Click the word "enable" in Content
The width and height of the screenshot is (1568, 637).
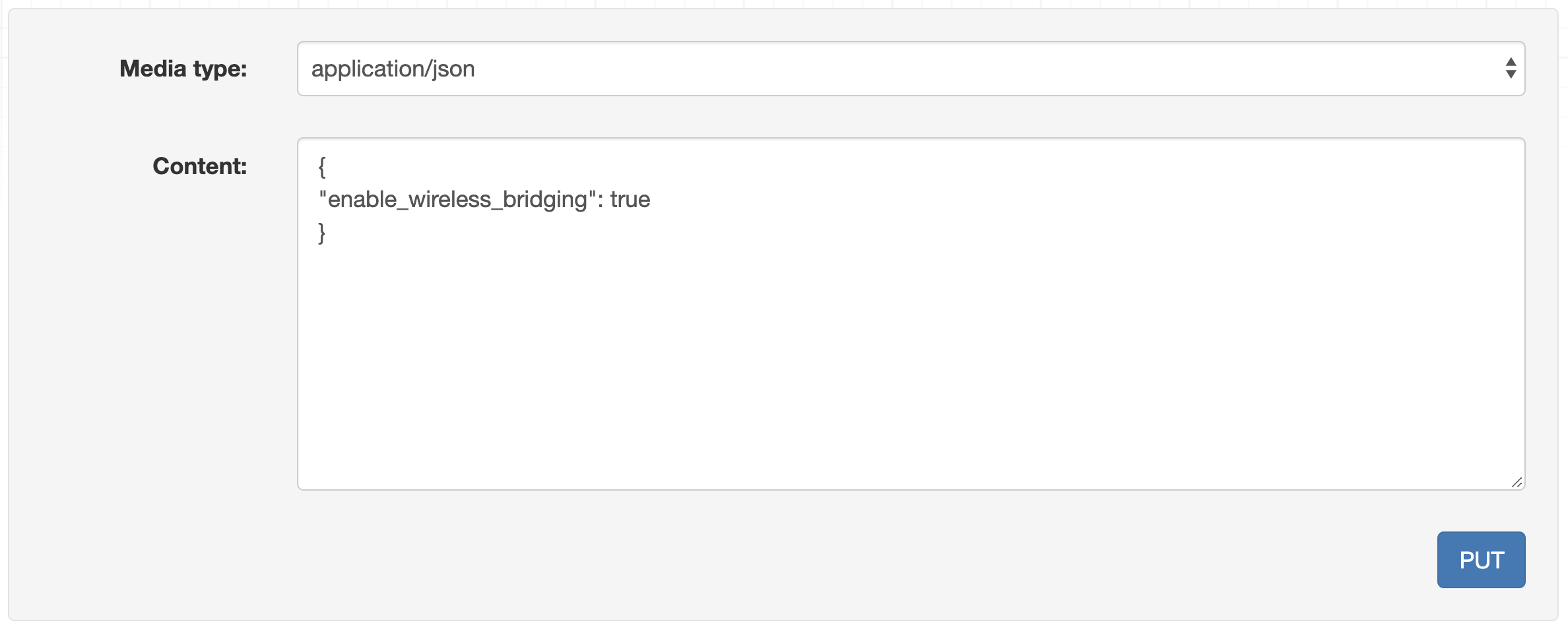362,200
